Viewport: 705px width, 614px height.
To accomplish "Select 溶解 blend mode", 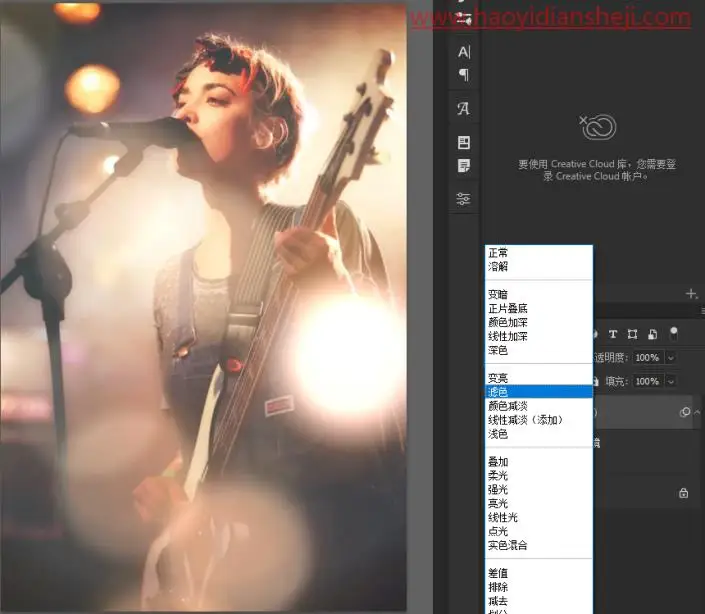I will 539,267.
